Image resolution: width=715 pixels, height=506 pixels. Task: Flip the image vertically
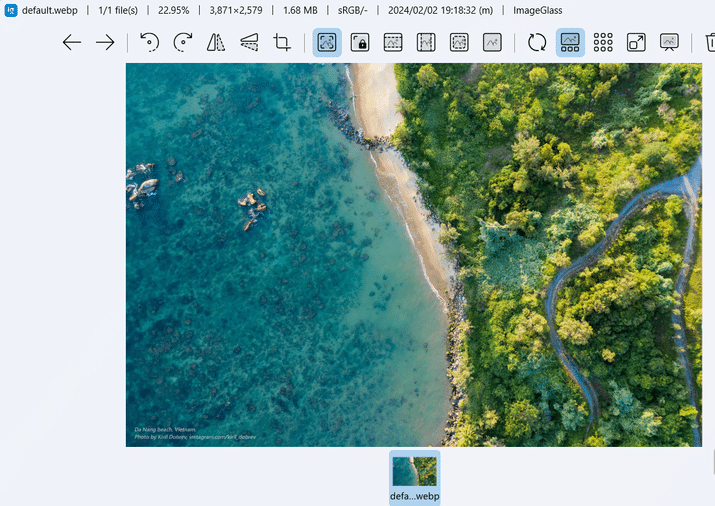249,42
